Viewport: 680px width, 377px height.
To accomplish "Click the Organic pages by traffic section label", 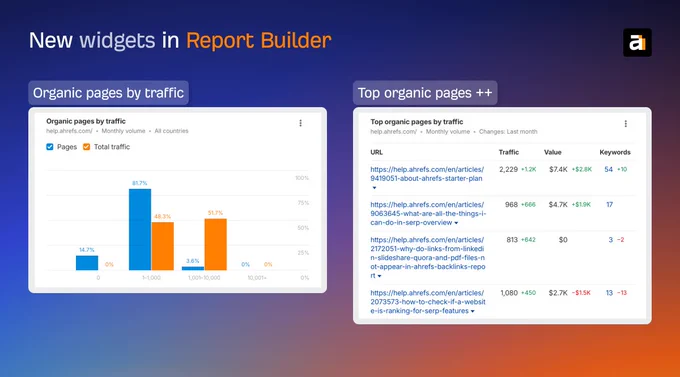I will point(108,93).
